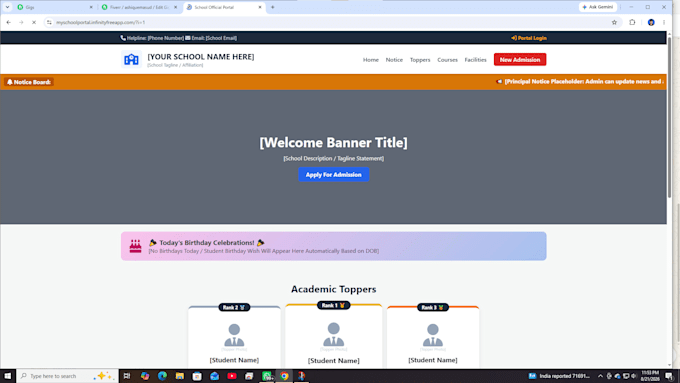Open the notification center icon

tap(670, 376)
